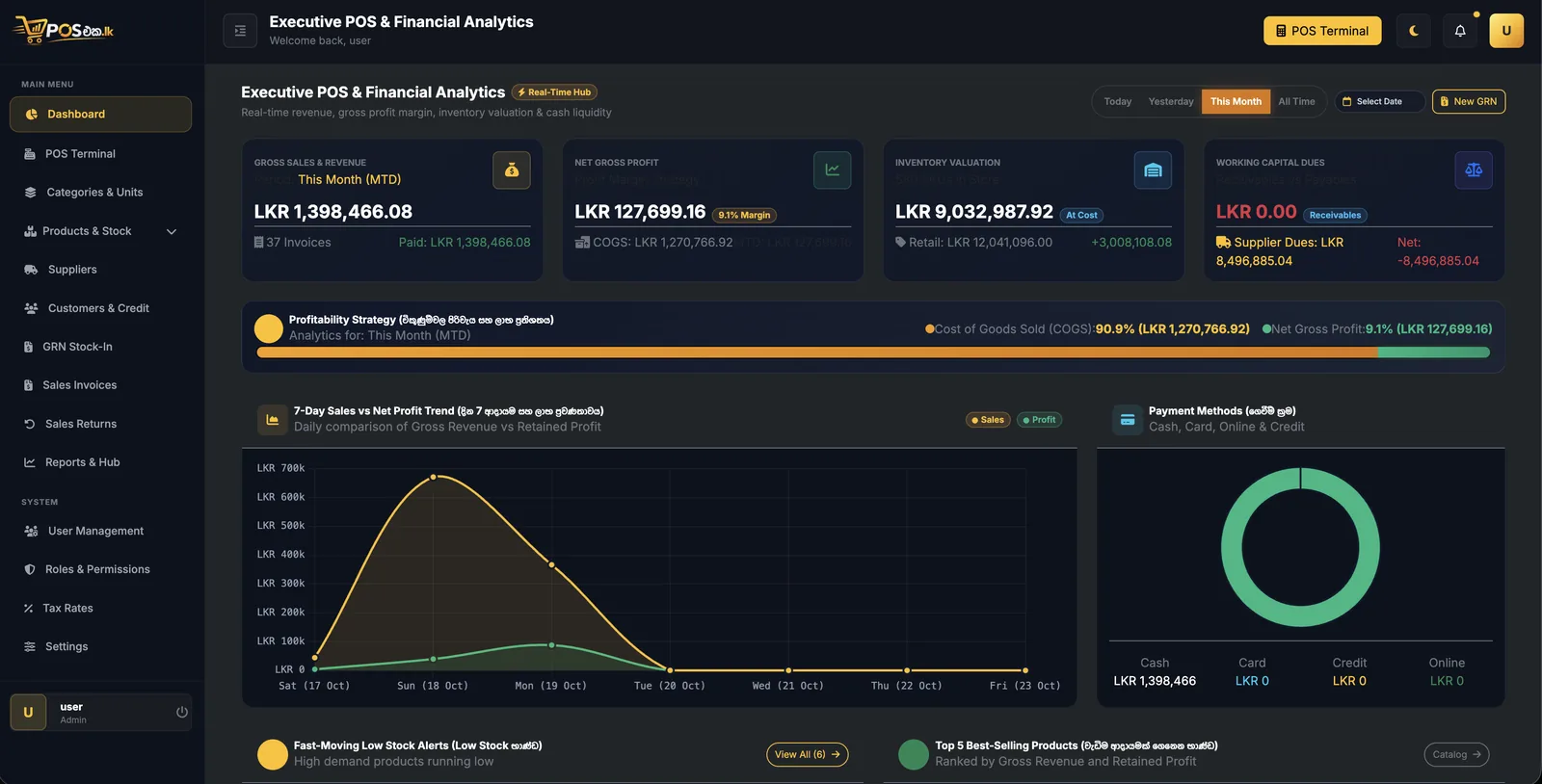Toggle the Sales series legend

(x=987, y=420)
